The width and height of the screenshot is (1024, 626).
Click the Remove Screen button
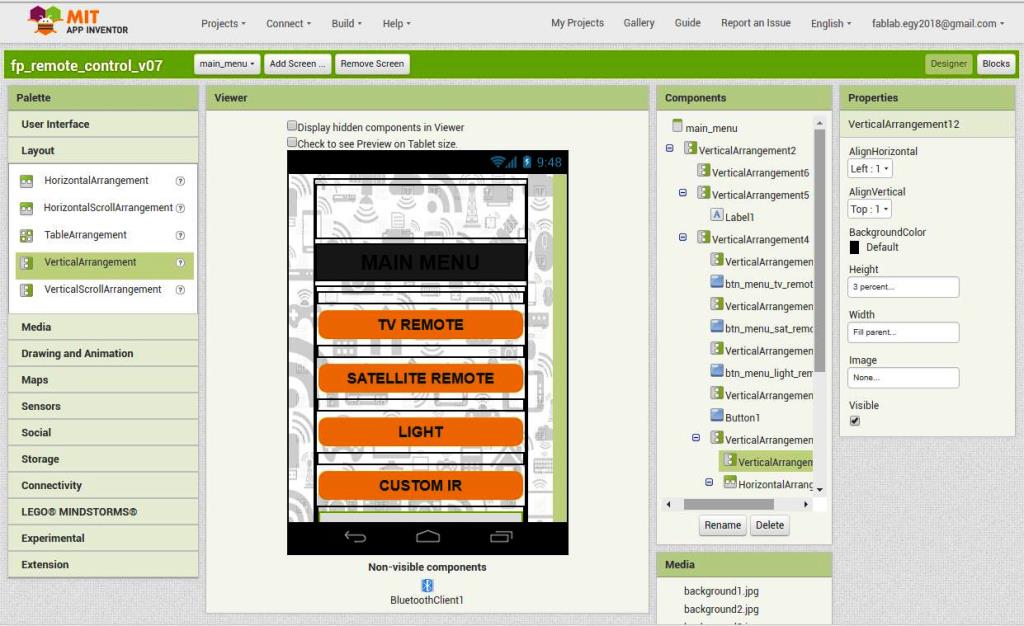pyautogui.click(x=372, y=64)
